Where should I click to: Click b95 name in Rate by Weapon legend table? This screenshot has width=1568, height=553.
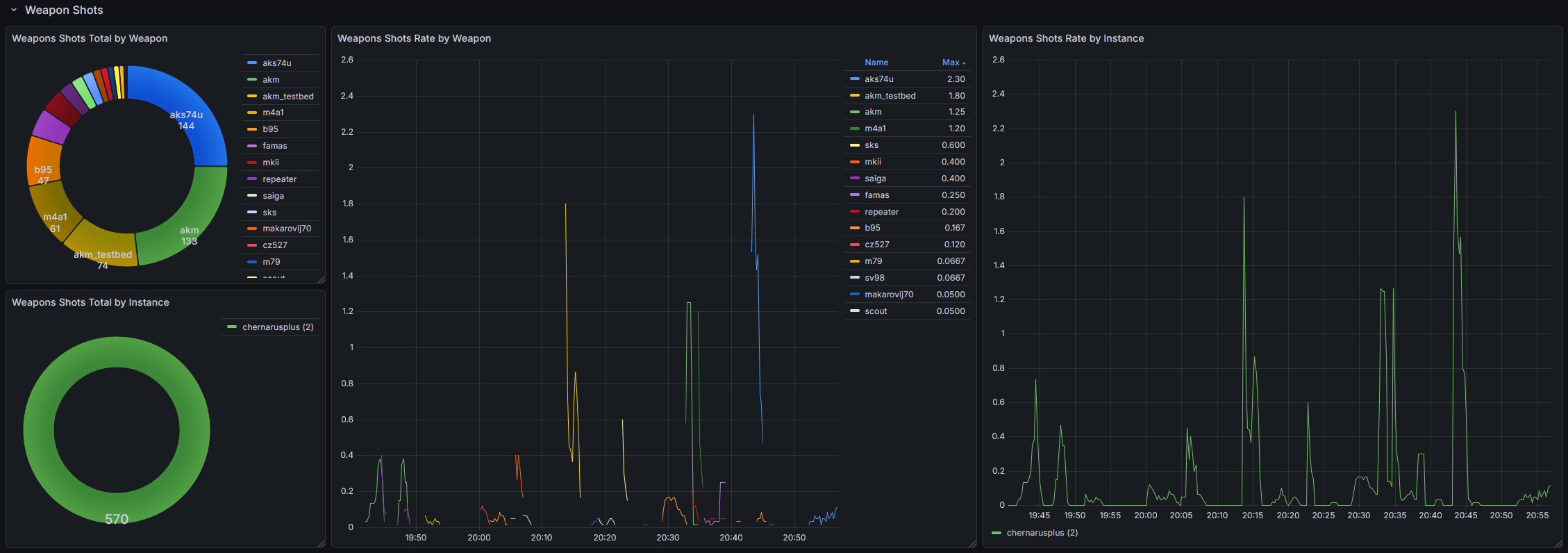coord(872,228)
